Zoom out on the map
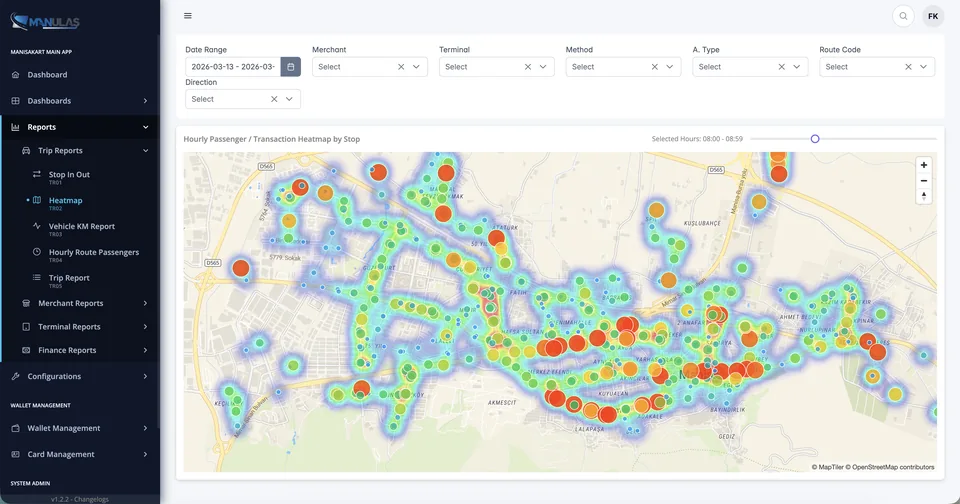The height and width of the screenshot is (504, 960). [x=924, y=181]
